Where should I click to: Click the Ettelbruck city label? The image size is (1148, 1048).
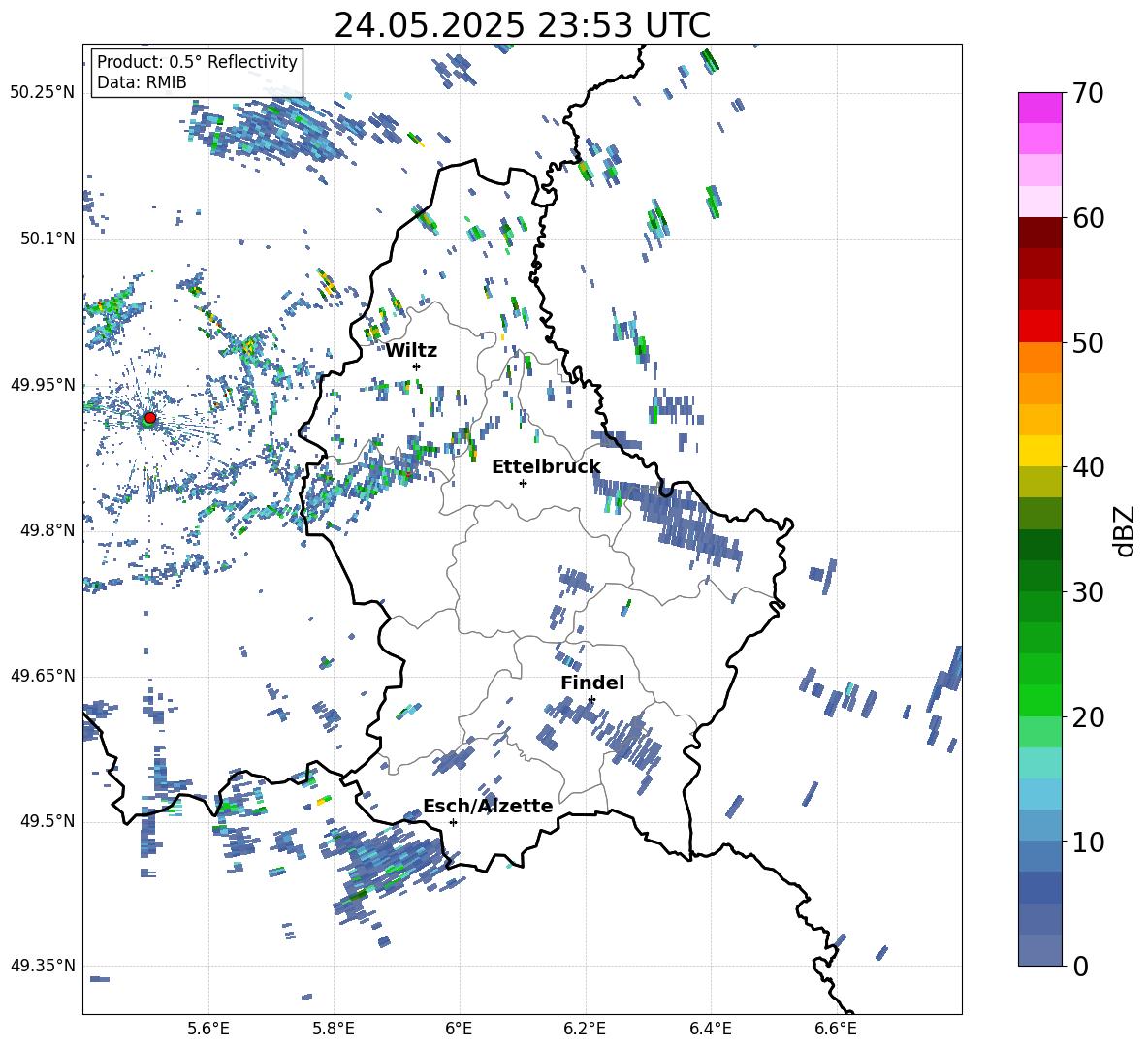(x=546, y=467)
